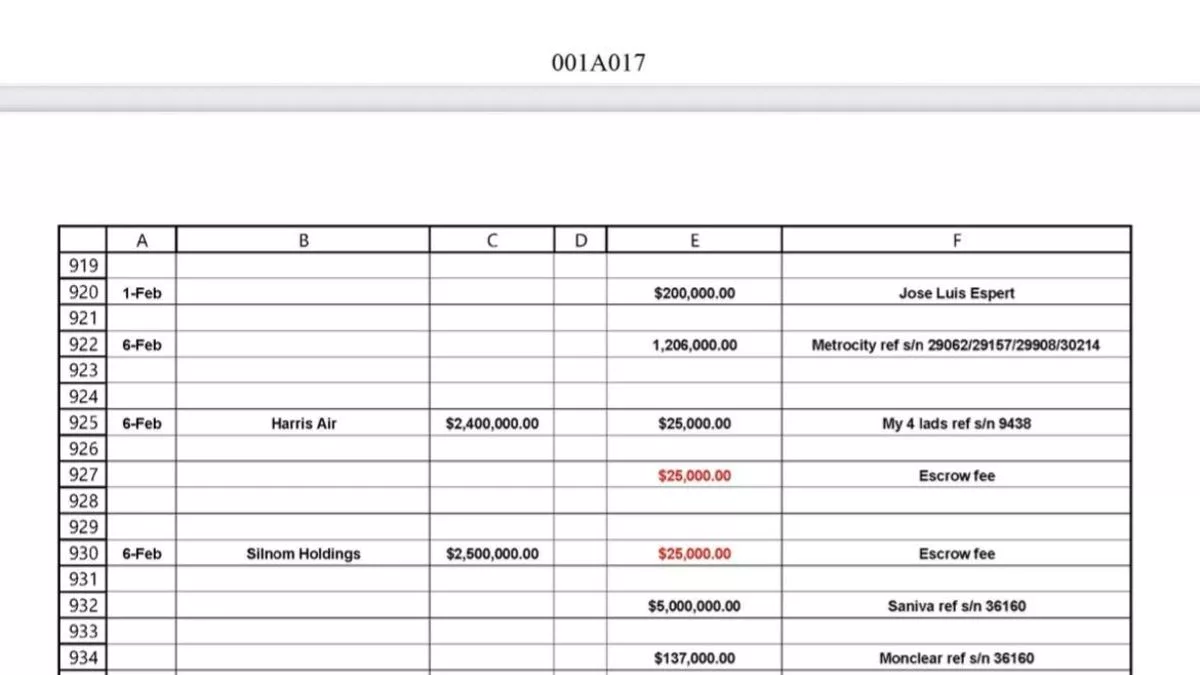Click the $5,000,000.00 amount cell
The height and width of the screenshot is (675, 1200).
pyautogui.click(x=694, y=606)
